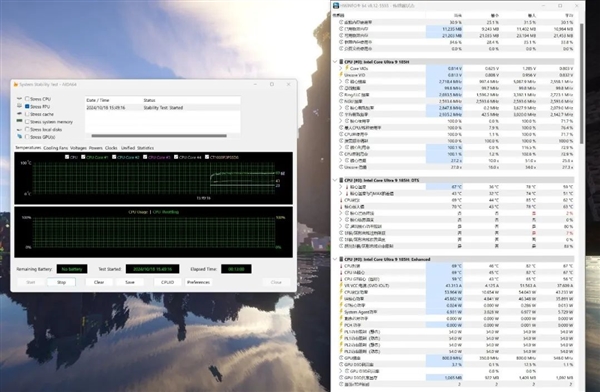Click the HWiNFO vertical scrollbar
Viewport: 600px width, 392px height.
(582, 84)
